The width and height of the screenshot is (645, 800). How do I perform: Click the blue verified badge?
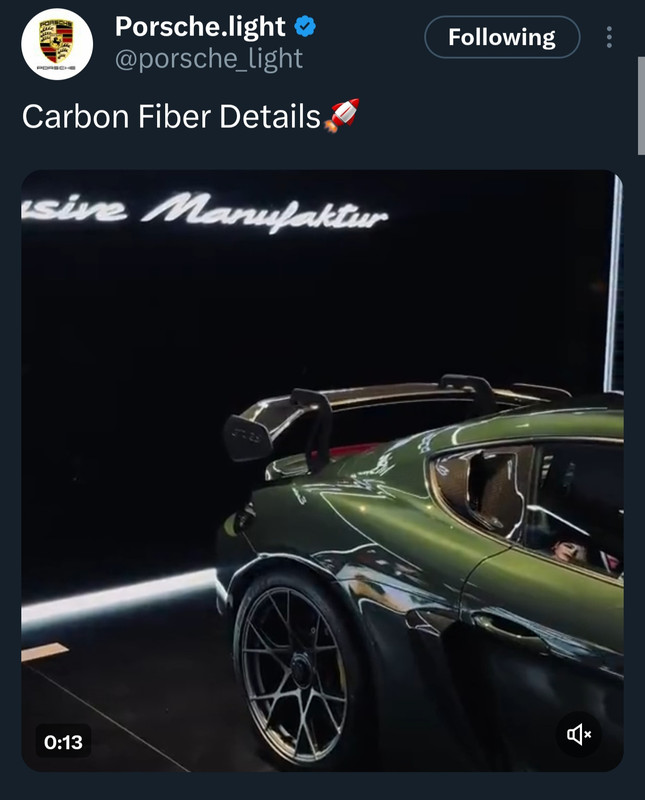pos(305,26)
